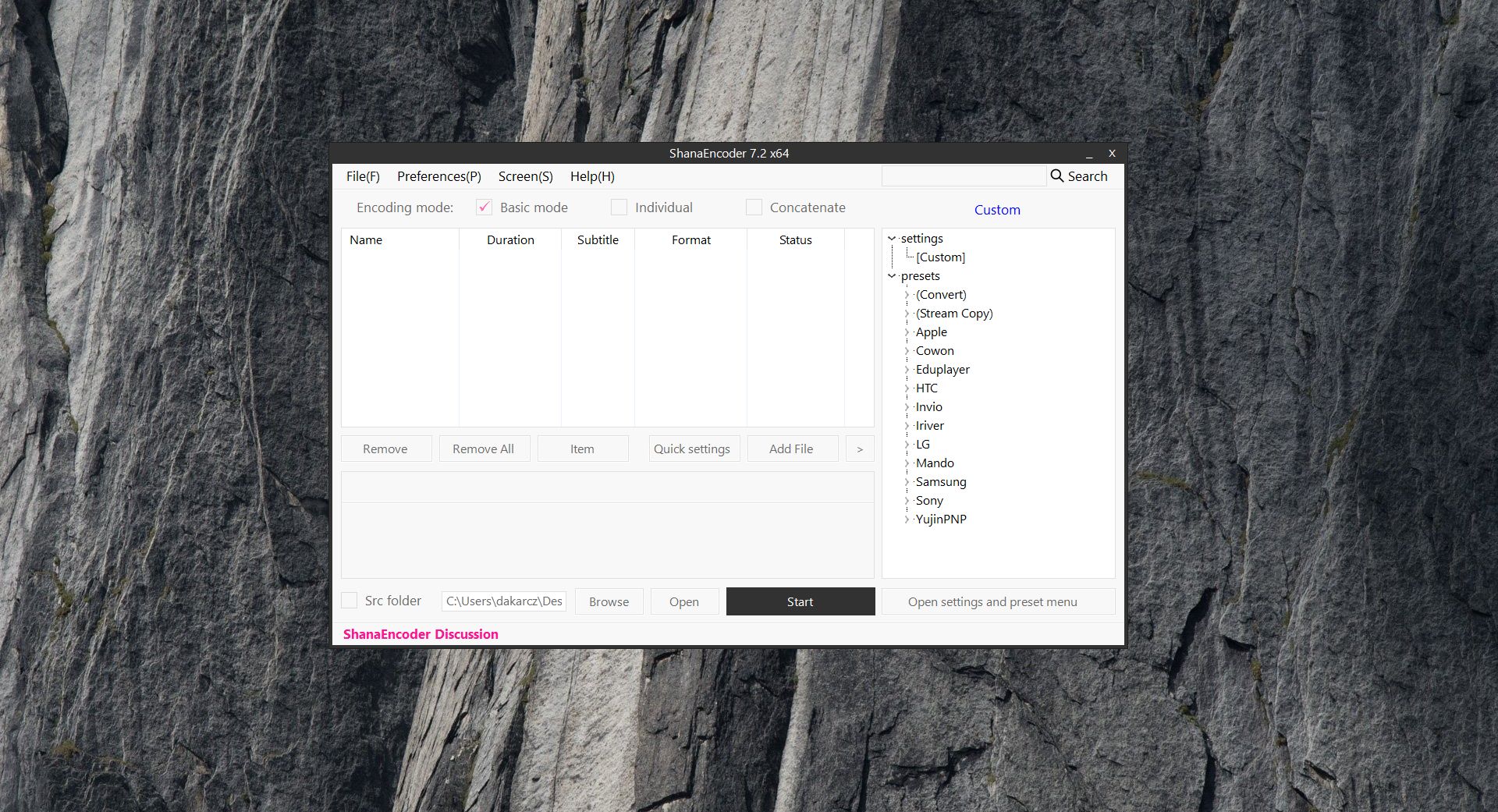Collapse the settings tree node
This screenshot has height=812, width=1498.
[x=892, y=239]
